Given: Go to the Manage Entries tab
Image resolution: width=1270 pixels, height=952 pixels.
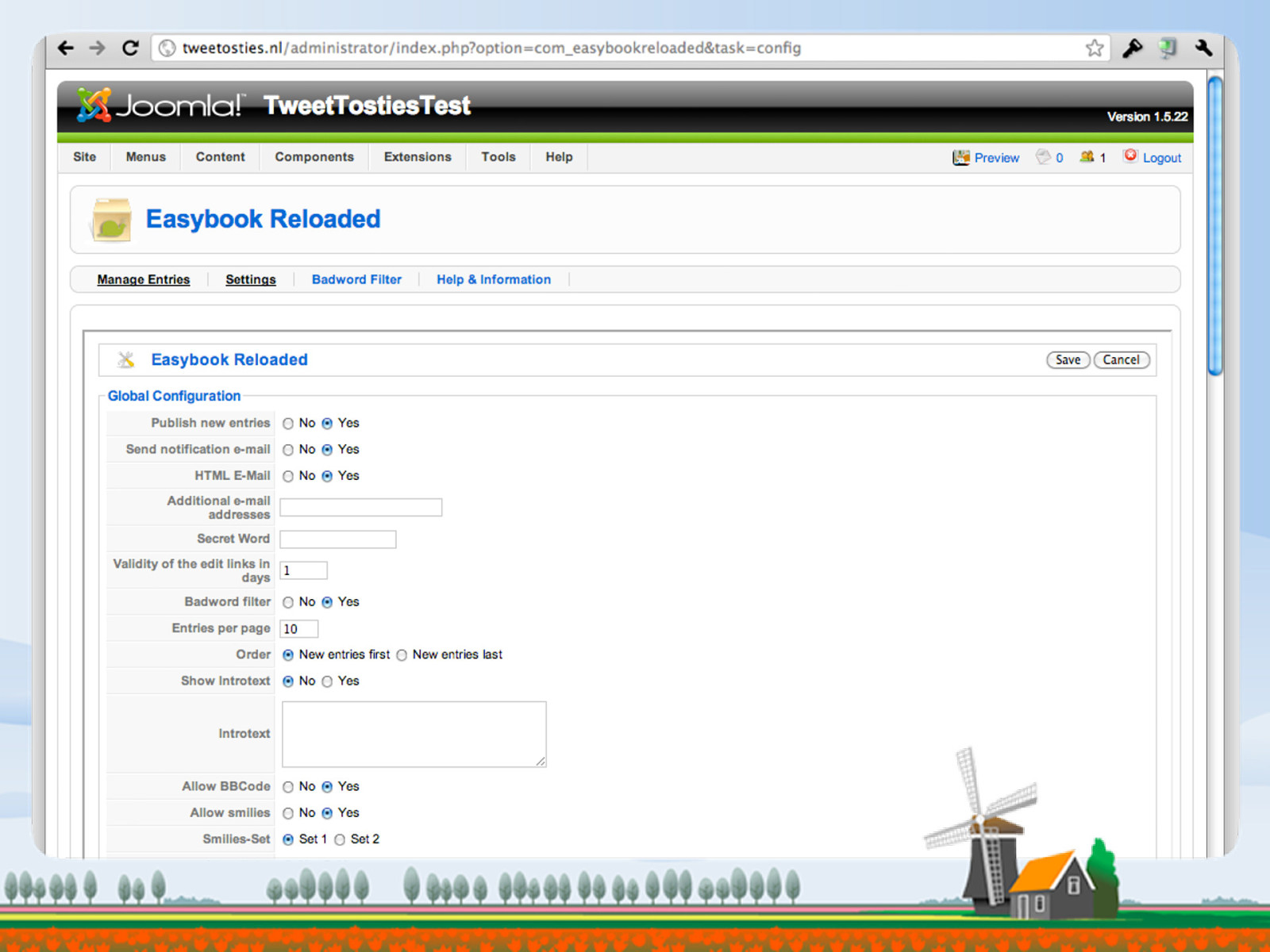Looking at the screenshot, I should 144,279.
